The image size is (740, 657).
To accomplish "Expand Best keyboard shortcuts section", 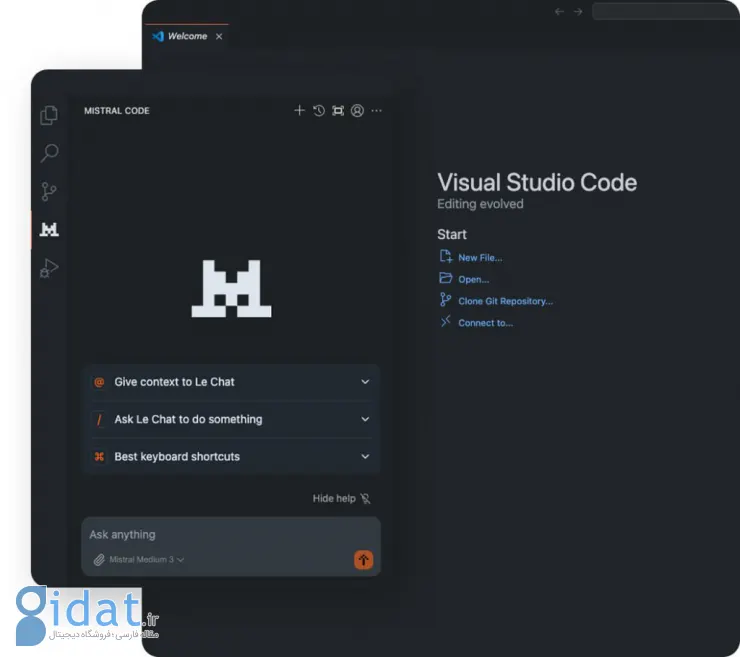I will (x=231, y=456).
